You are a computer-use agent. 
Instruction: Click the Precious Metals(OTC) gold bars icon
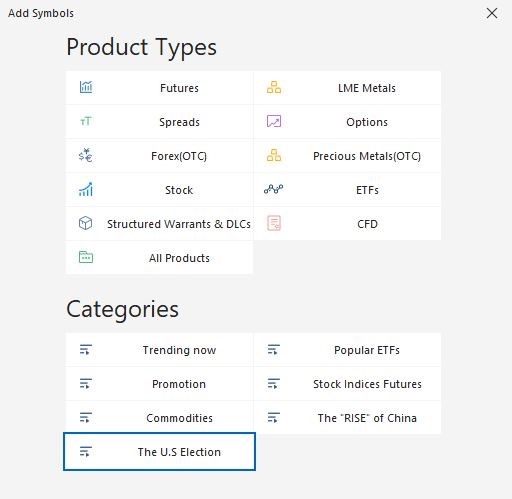coord(274,155)
